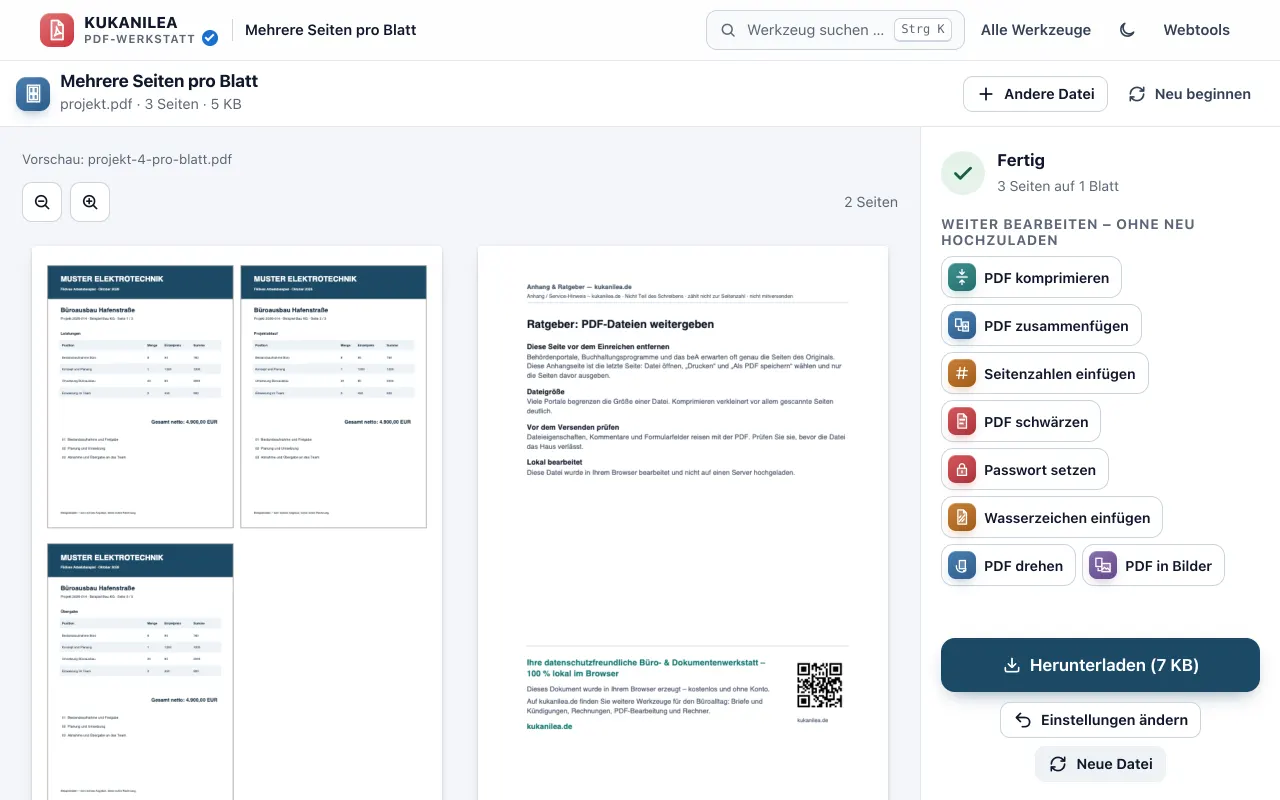Open the Seitenzahlen einfügen tool
Image resolution: width=1280 pixels, height=800 pixels.
pos(1045,374)
